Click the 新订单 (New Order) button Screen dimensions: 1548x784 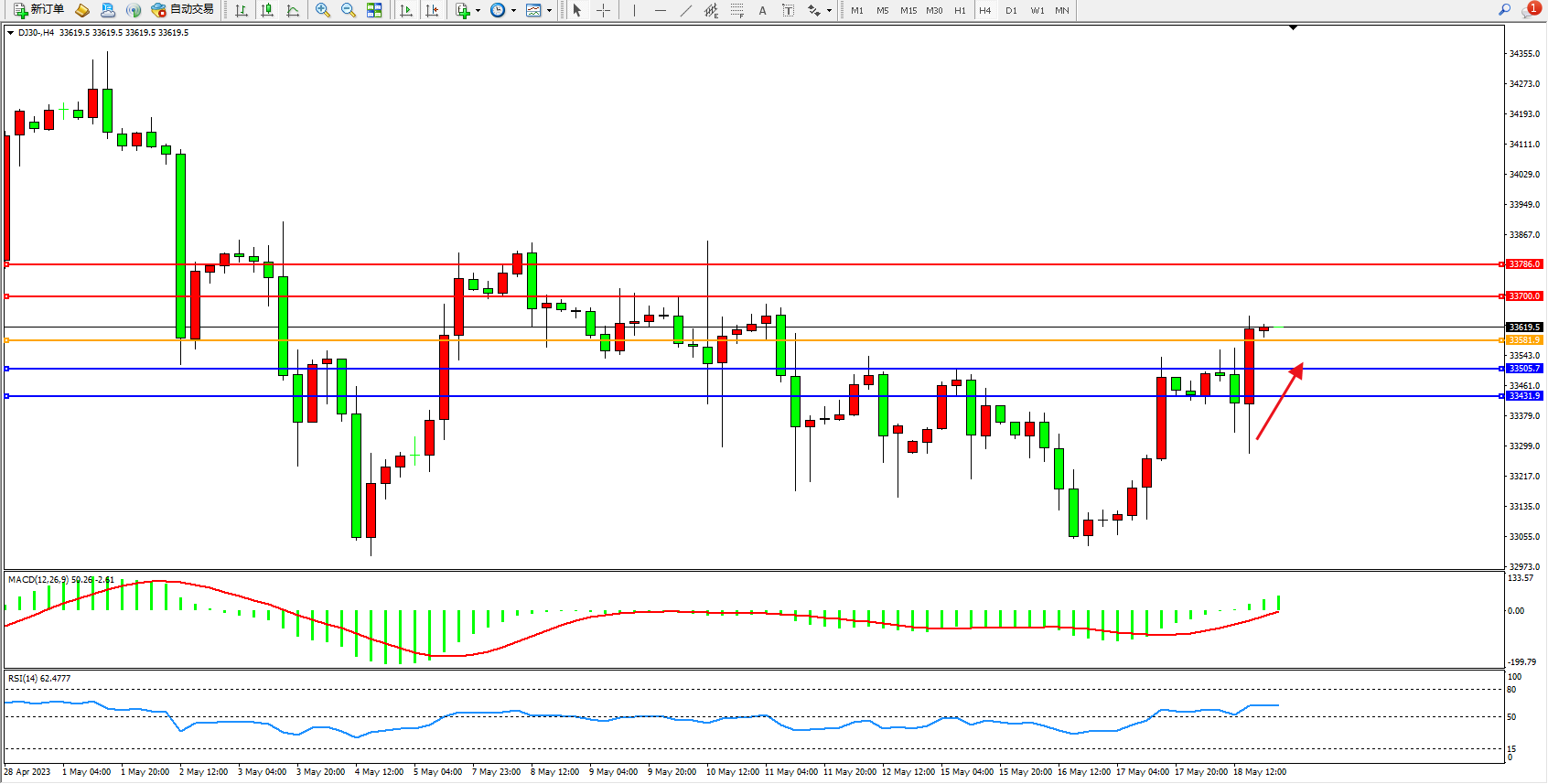38,10
